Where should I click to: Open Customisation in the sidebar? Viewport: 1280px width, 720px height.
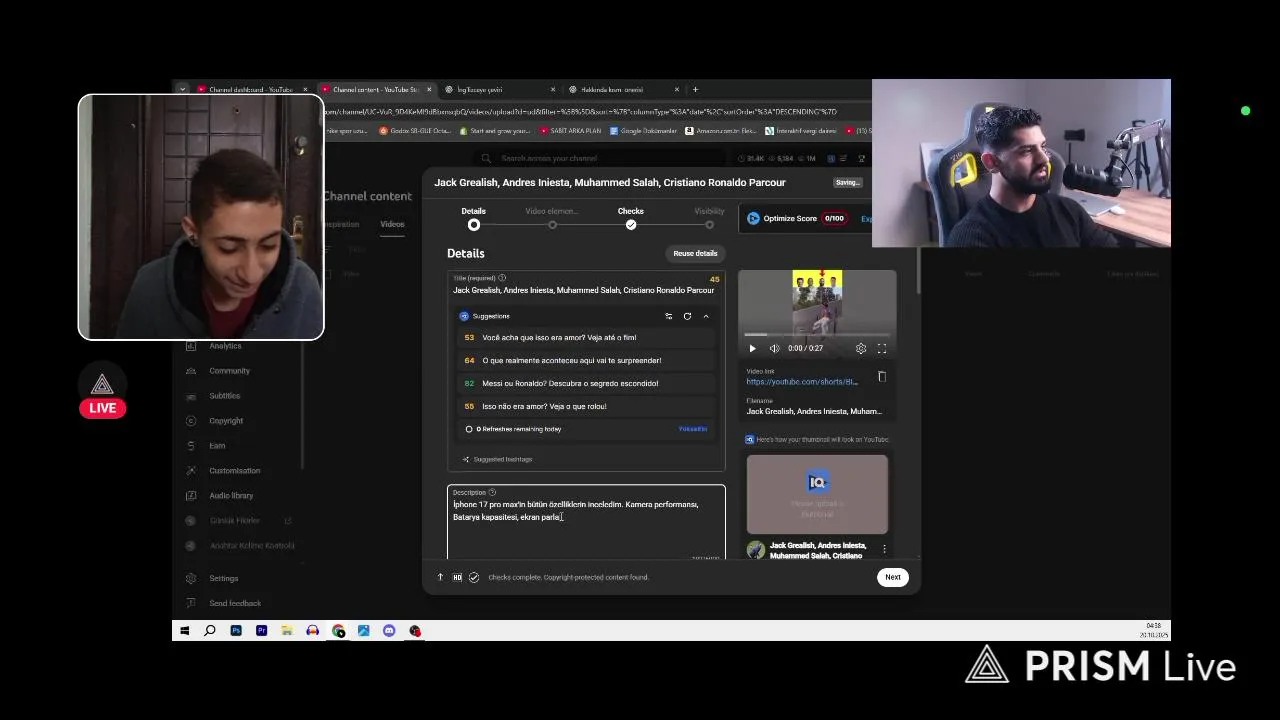[x=234, y=471]
